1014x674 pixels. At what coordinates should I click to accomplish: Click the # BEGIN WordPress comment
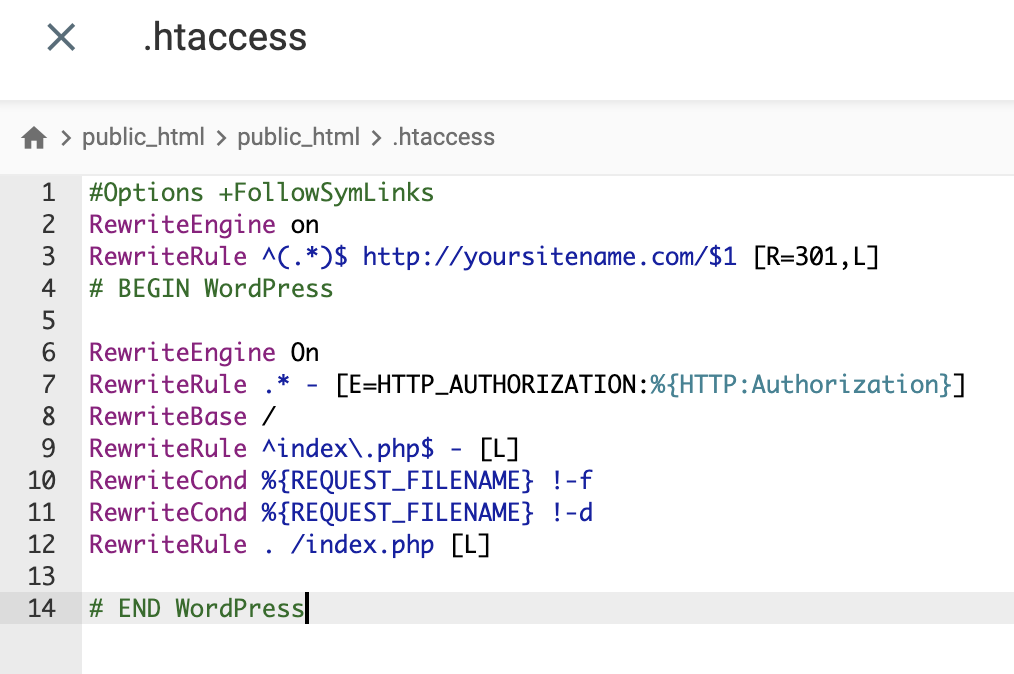(210, 288)
